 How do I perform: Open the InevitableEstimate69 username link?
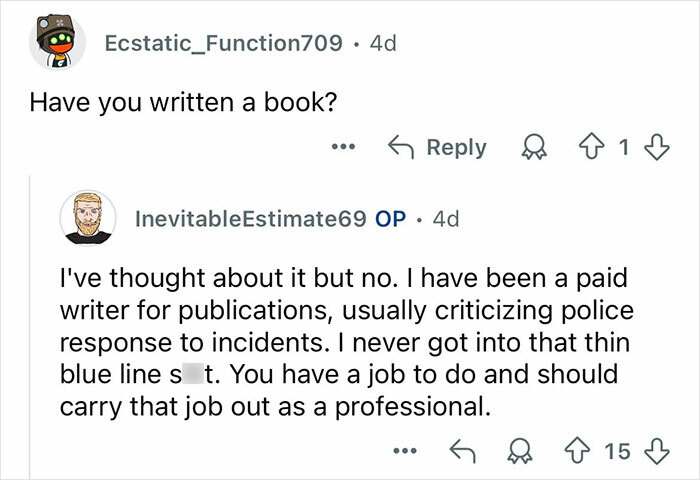click(250, 219)
